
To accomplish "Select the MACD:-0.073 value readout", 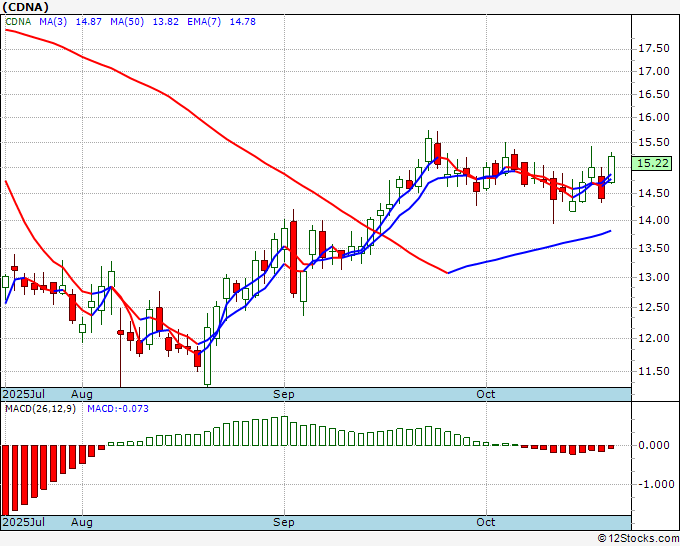I will coord(116,409).
